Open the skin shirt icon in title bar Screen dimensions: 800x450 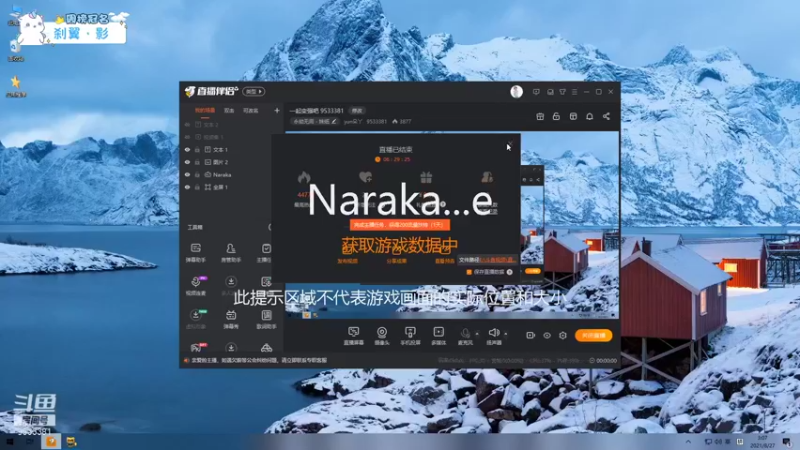(x=562, y=92)
